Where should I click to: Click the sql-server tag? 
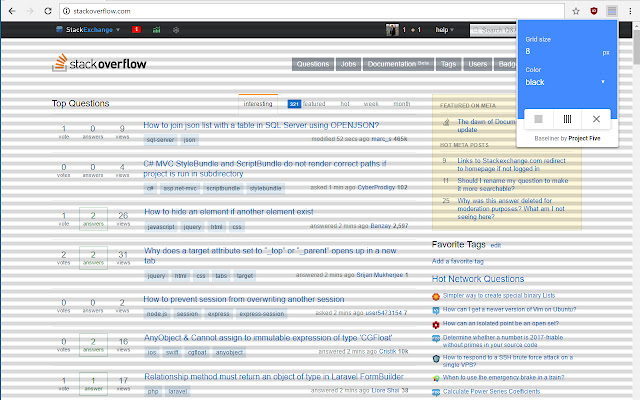coord(160,140)
